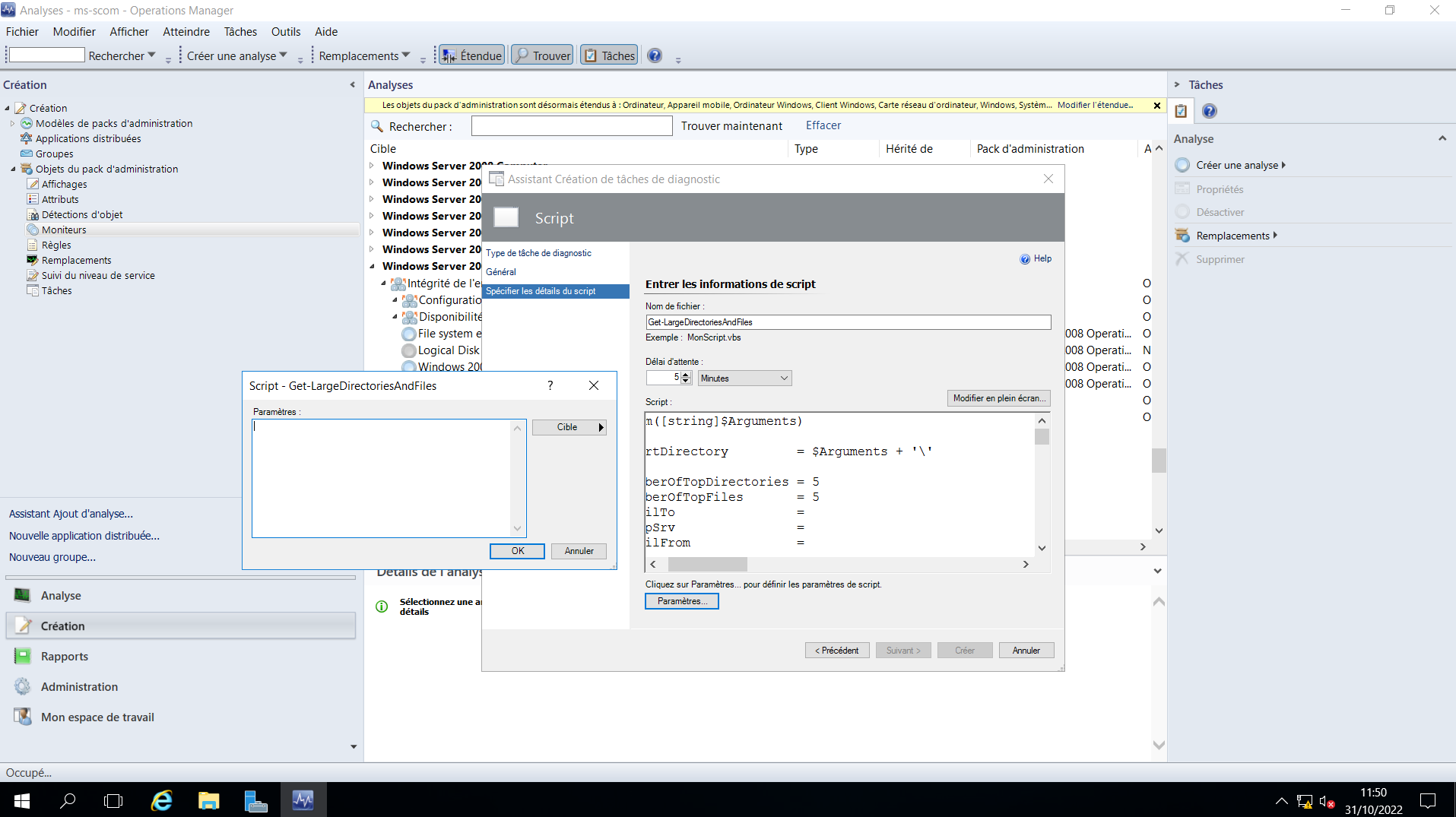Collapse the Objets du pack d'administration node
The image size is (1456, 817).
pyautogui.click(x=13, y=169)
